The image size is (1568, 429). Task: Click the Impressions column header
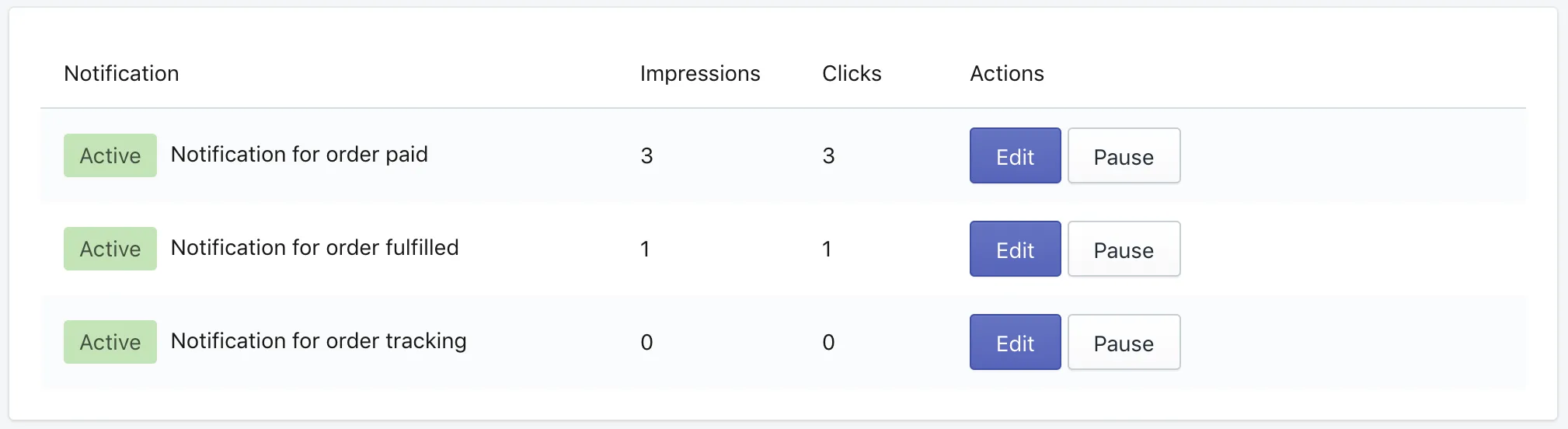tap(700, 74)
